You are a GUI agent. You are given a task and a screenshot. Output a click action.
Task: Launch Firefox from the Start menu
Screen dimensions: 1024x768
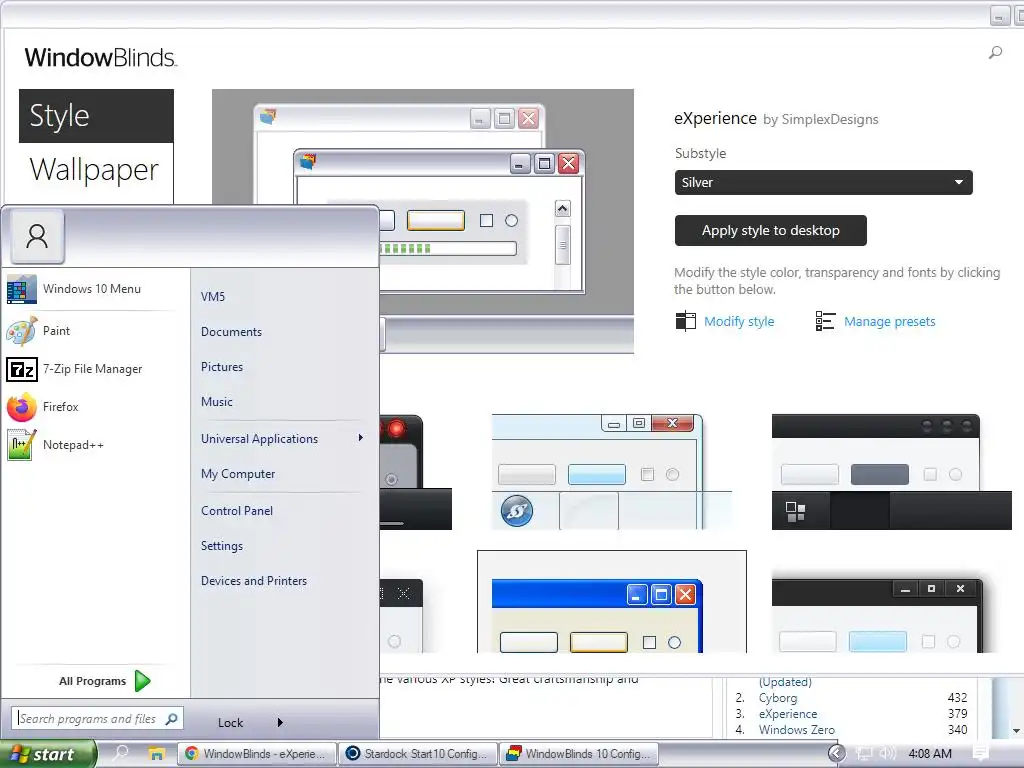point(91,407)
